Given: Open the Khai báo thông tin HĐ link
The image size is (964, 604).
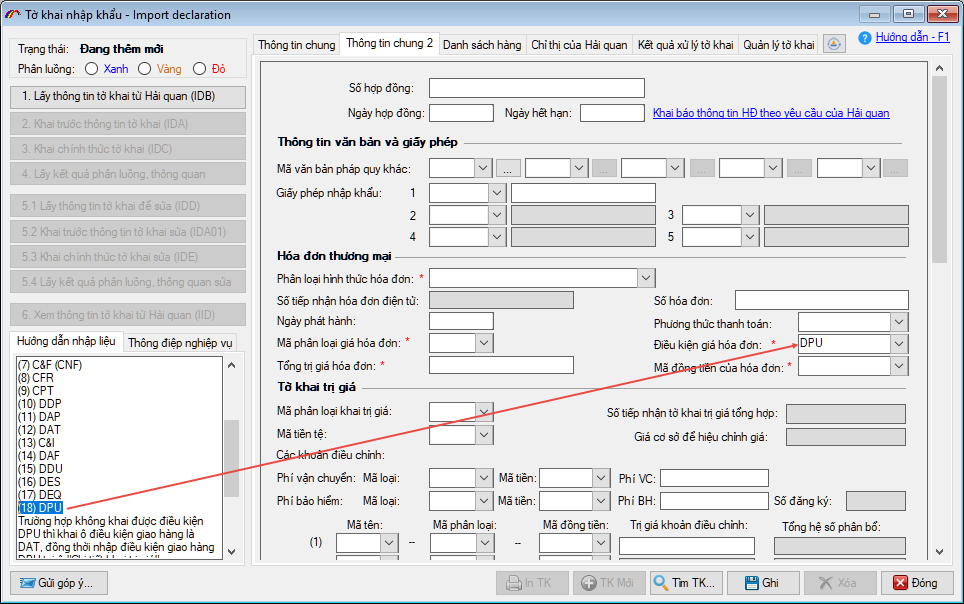Looking at the screenshot, I should pyautogui.click(x=770, y=113).
